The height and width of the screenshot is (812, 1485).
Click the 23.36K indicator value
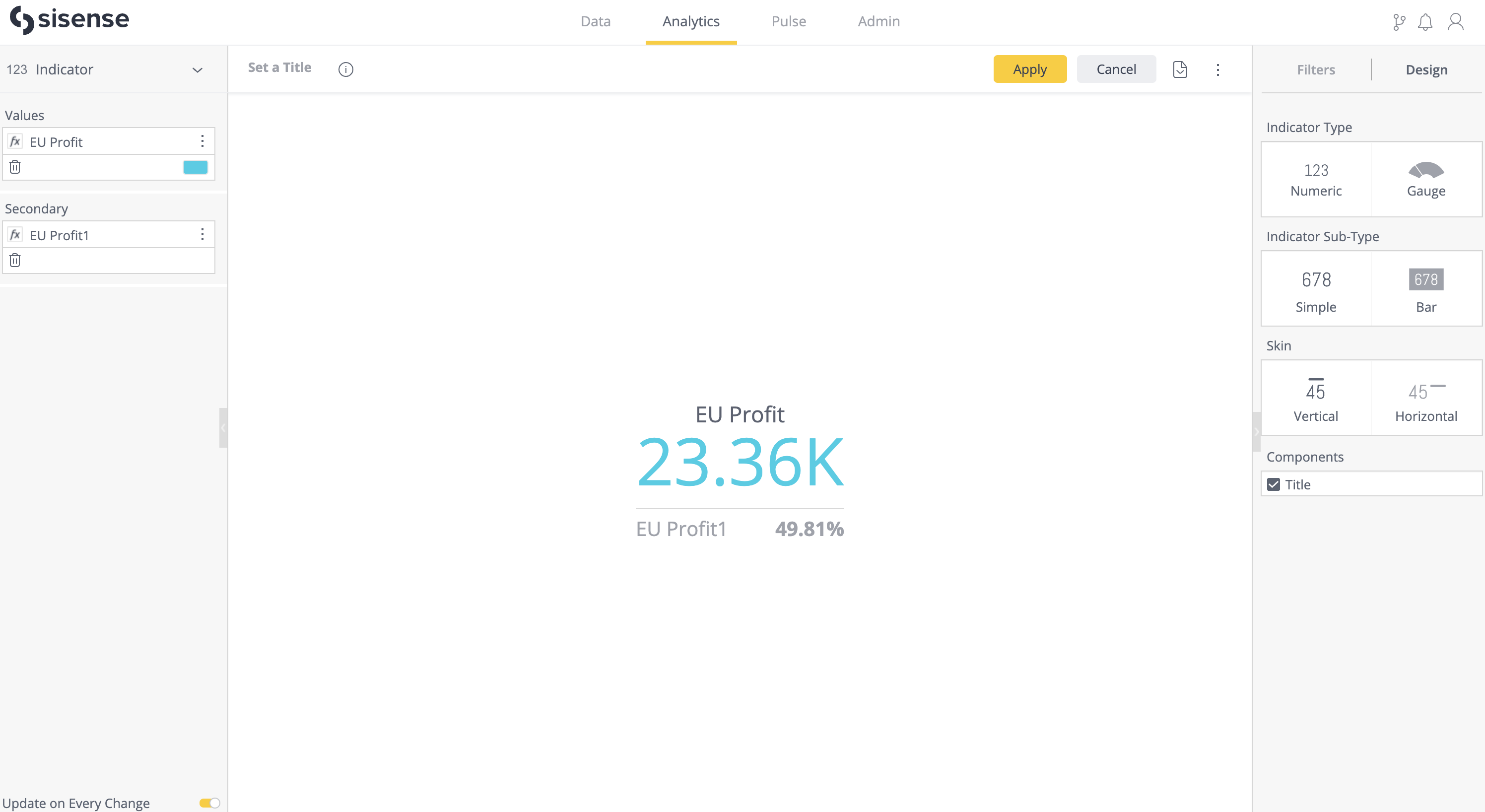(x=740, y=463)
